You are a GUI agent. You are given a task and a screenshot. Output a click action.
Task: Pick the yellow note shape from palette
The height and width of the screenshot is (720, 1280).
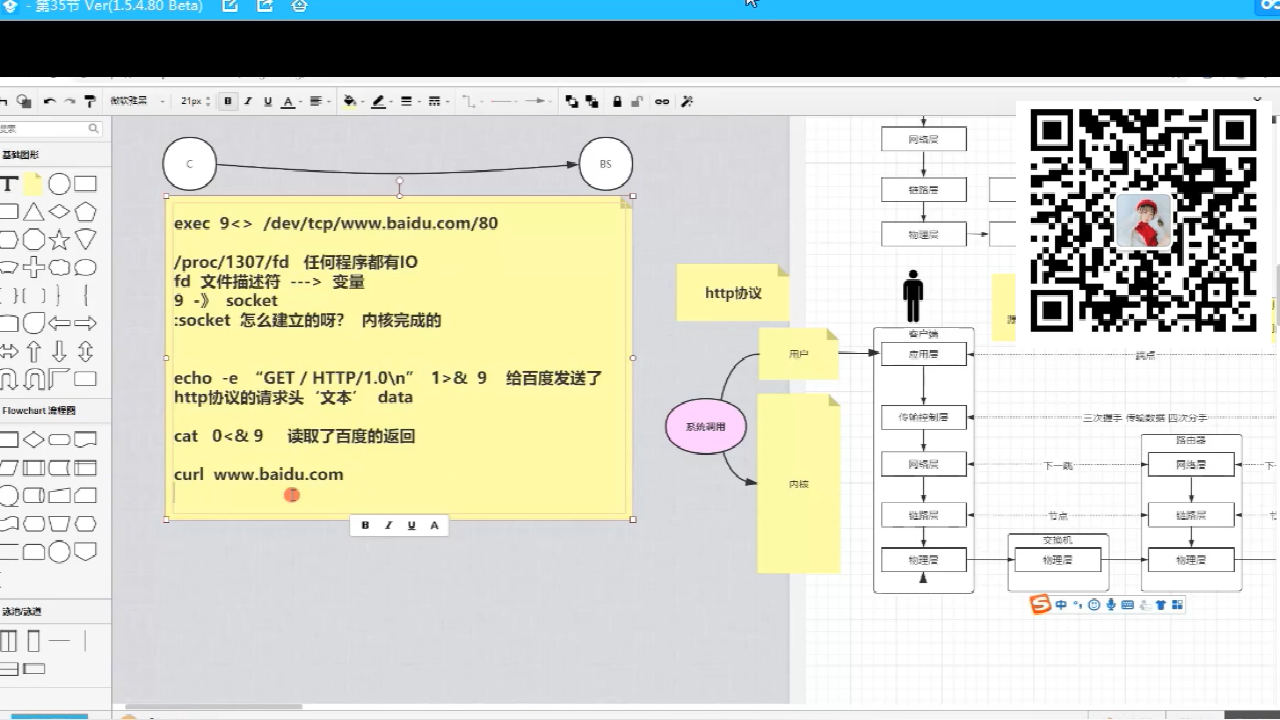33,184
